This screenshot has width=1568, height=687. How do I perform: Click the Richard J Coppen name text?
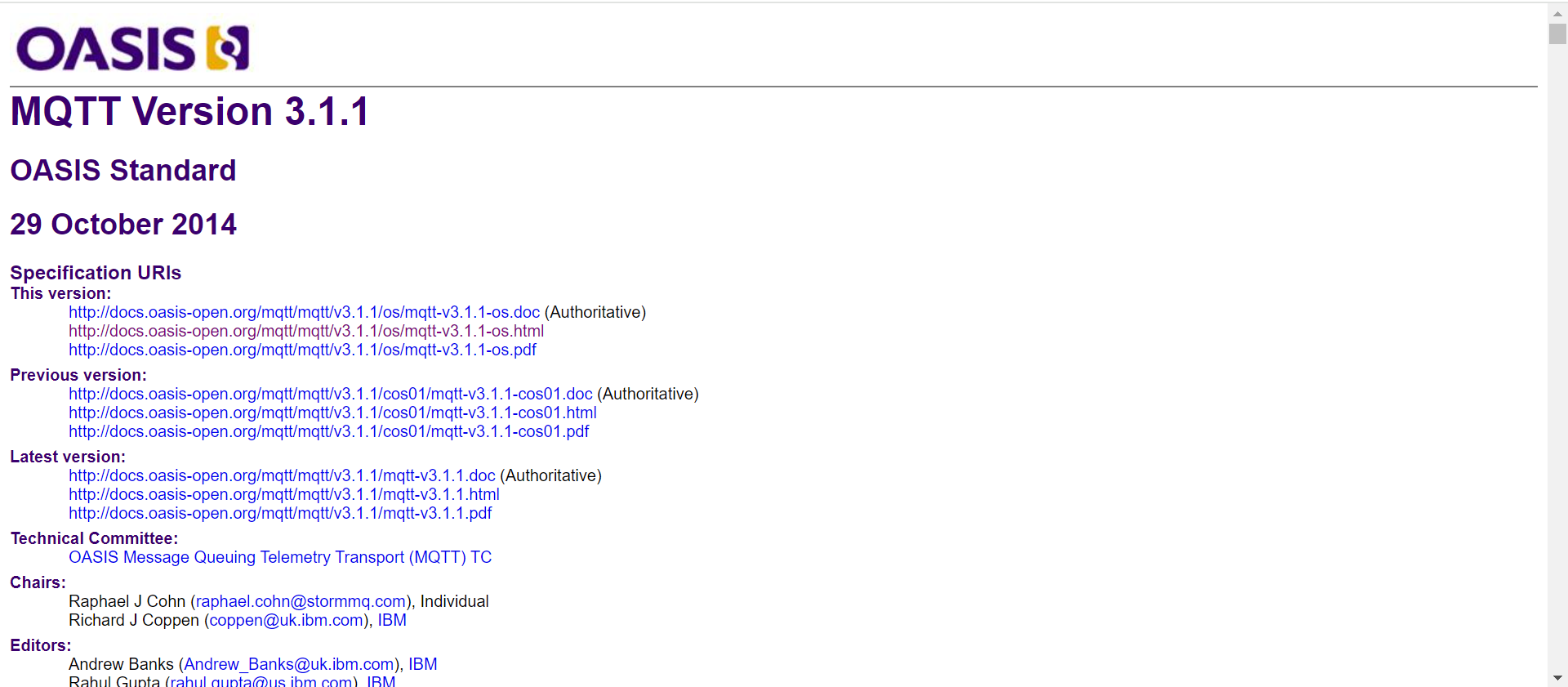point(134,620)
